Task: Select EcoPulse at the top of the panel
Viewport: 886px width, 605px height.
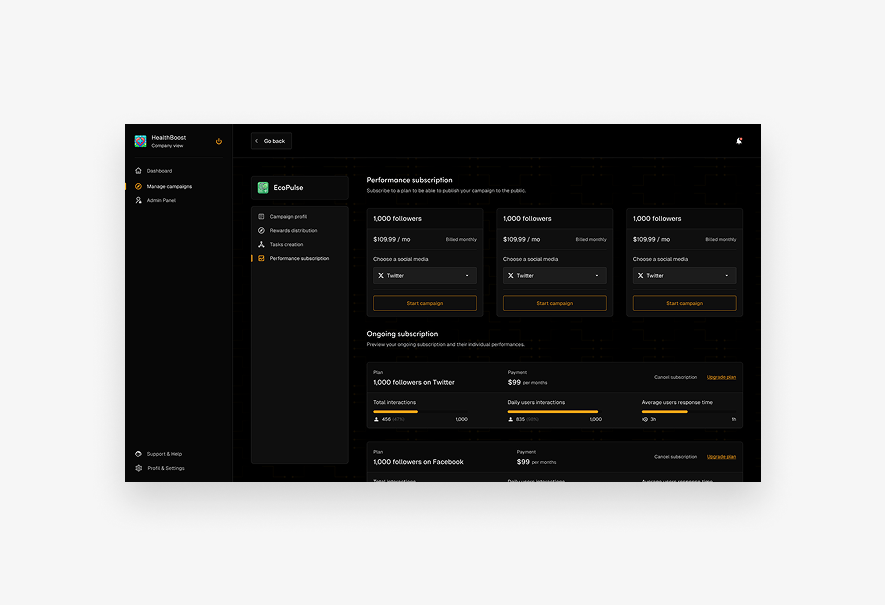Action: coord(280,187)
